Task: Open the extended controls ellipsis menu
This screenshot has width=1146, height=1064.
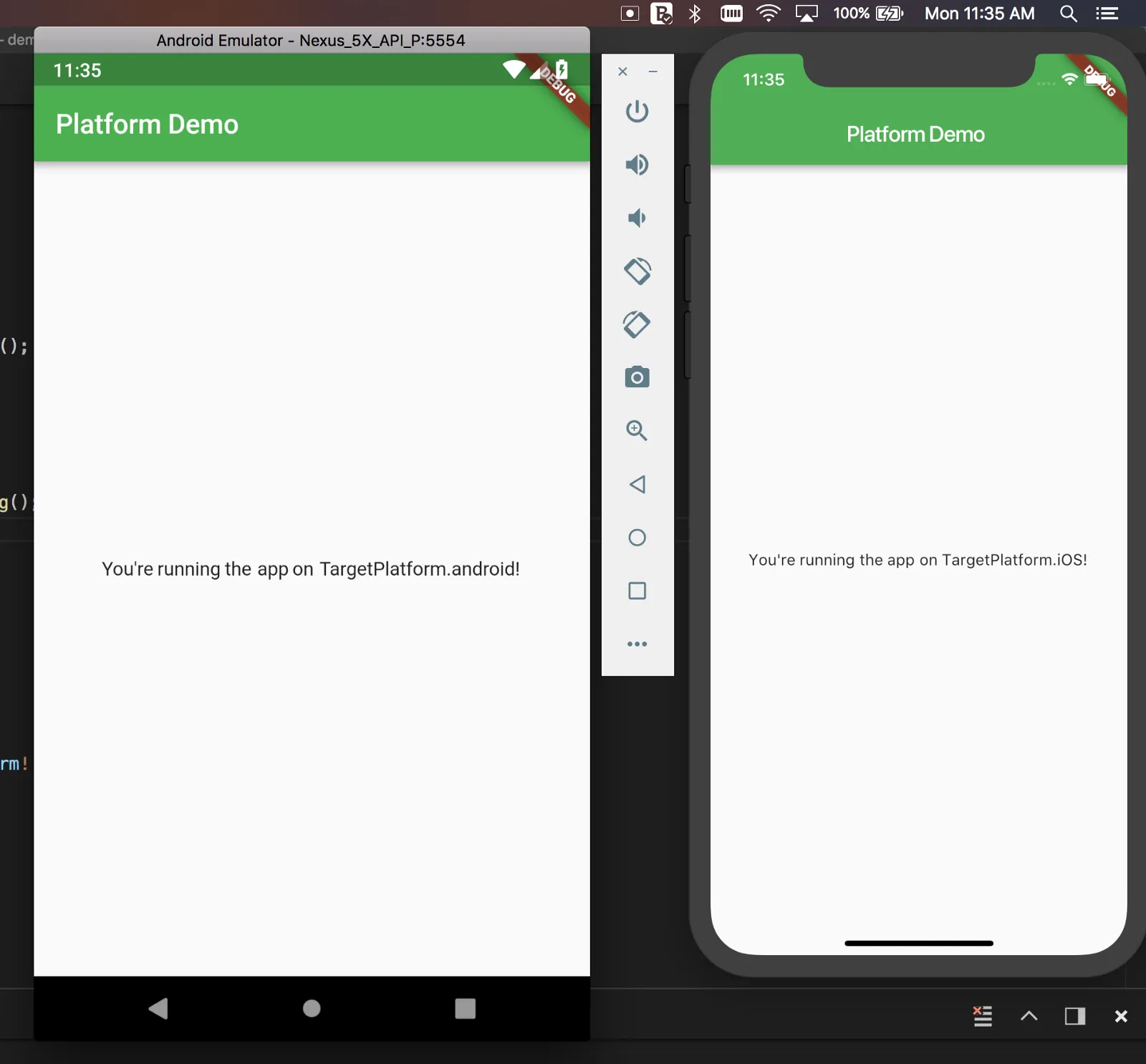Action: [637, 643]
